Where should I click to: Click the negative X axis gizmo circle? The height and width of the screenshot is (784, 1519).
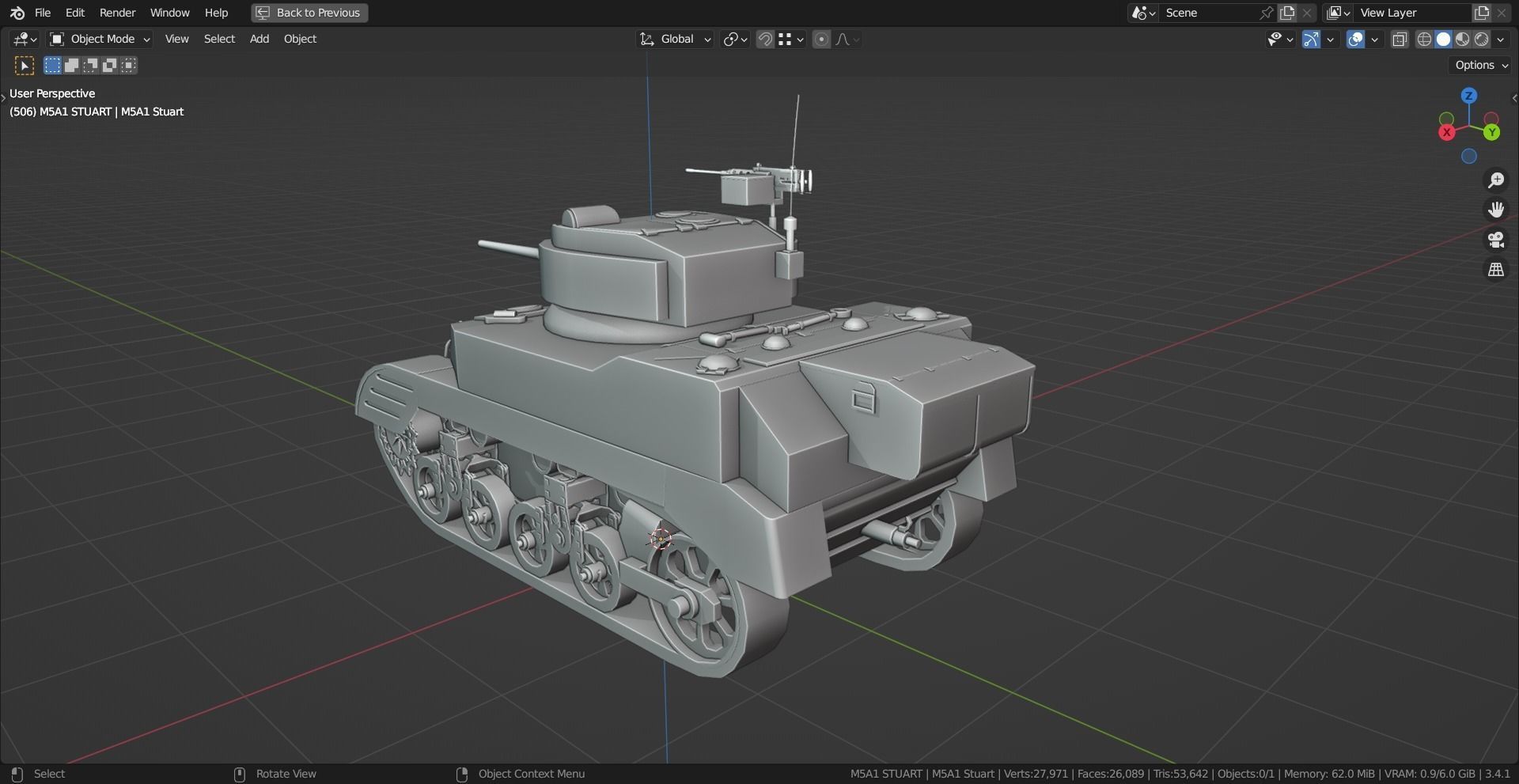coord(1491,119)
